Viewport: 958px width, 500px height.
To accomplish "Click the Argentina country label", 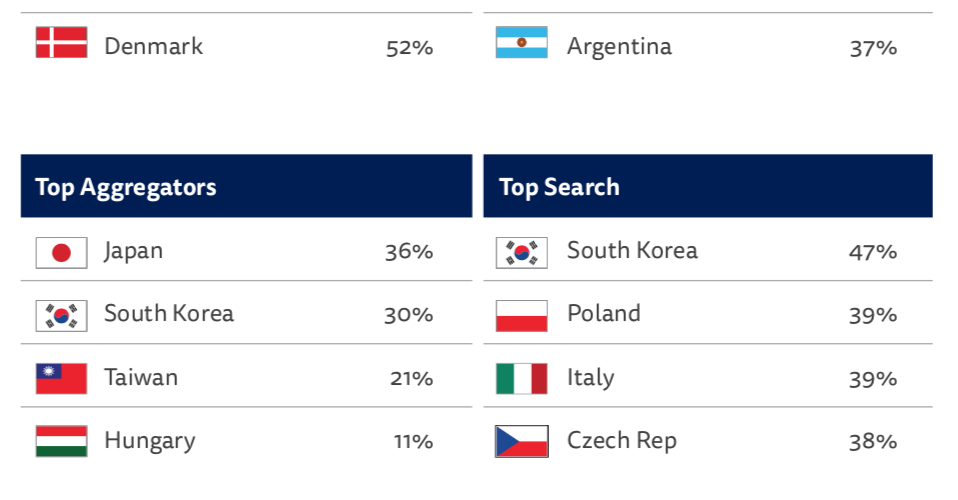I will pyautogui.click(x=620, y=47).
